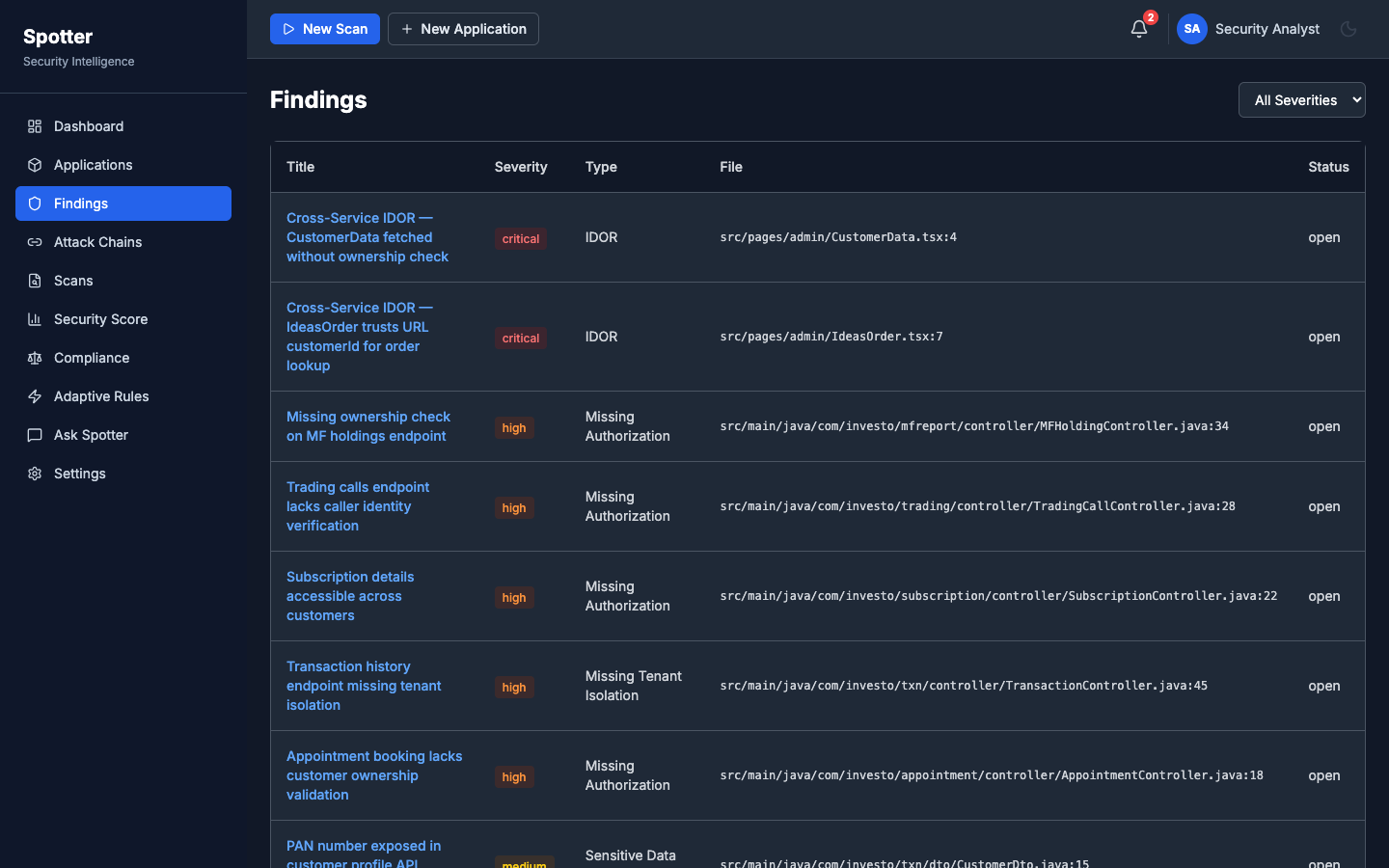Open Security Score via its chart icon

[x=34, y=319]
